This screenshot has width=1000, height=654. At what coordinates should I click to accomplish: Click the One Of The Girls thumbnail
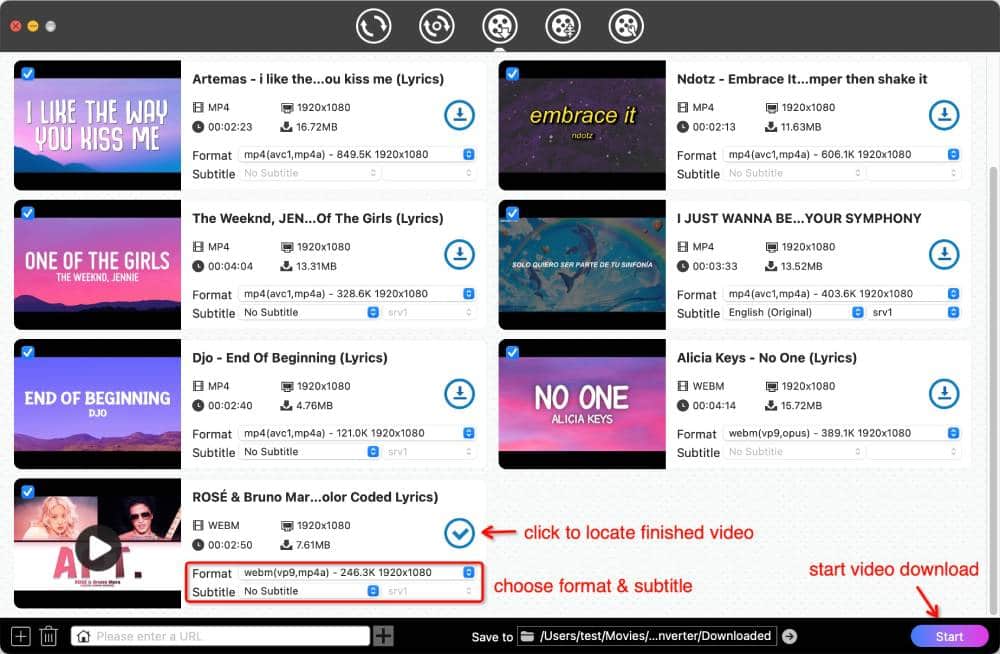(x=98, y=265)
